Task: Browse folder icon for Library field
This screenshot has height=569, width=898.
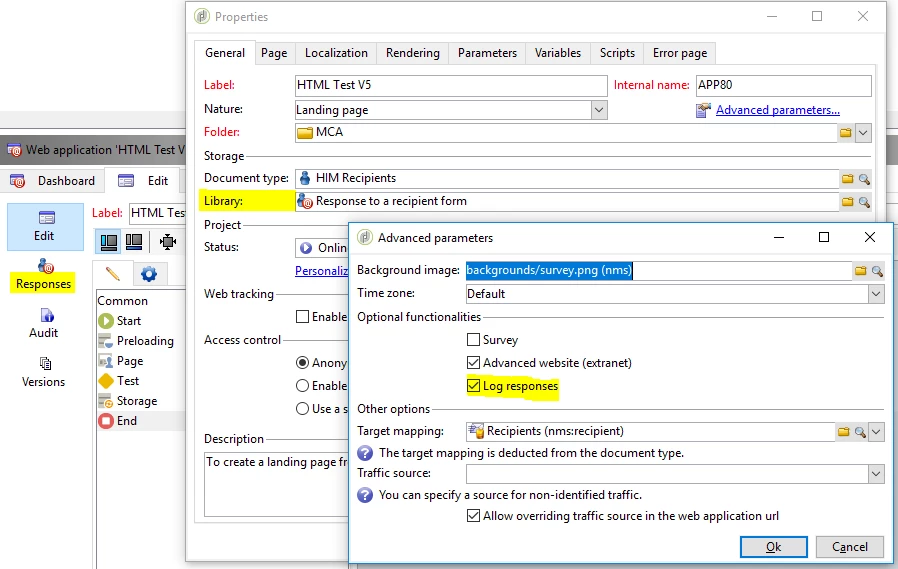Action: point(848,201)
